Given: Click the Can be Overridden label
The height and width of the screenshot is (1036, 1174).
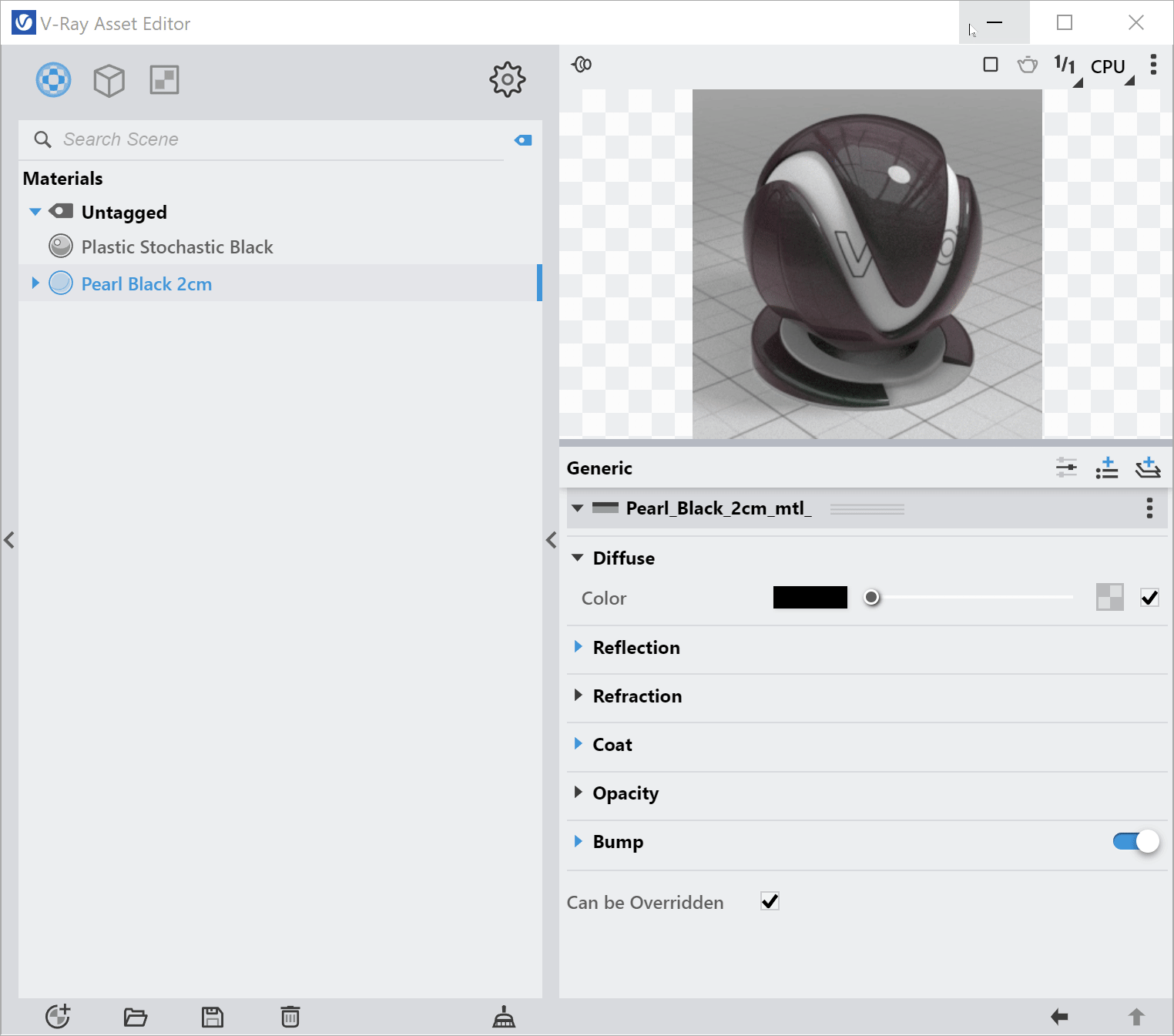Looking at the screenshot, I should click(x=646, y=903).
